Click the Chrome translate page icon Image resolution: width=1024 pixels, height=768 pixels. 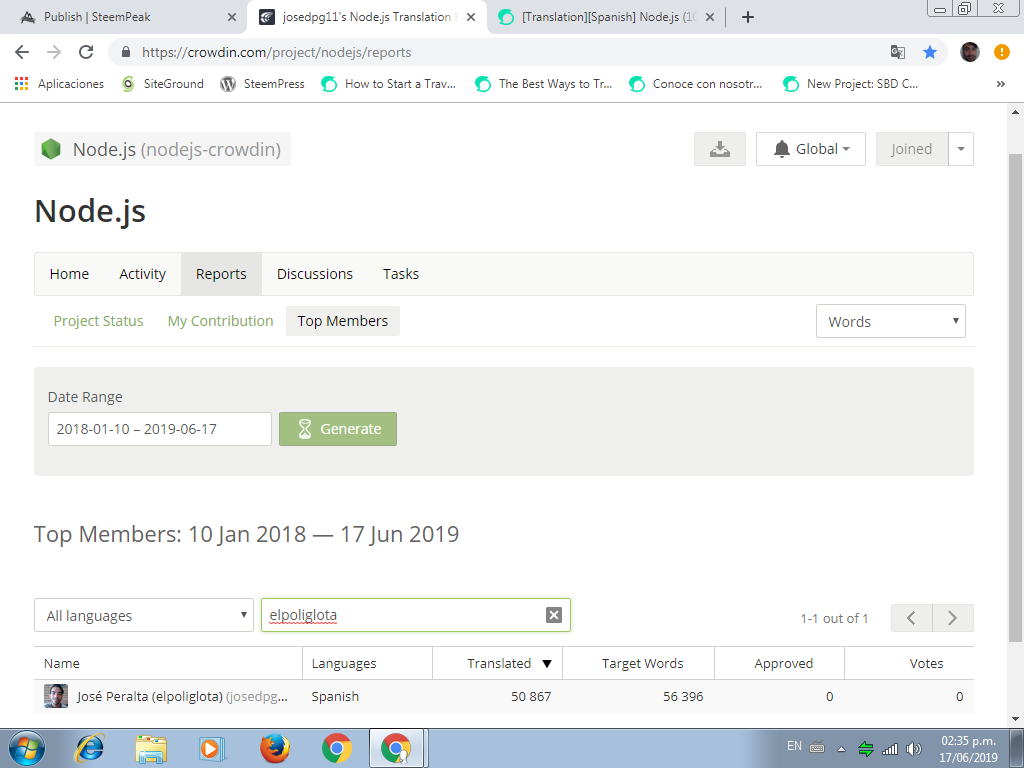[x=897, y=52]
